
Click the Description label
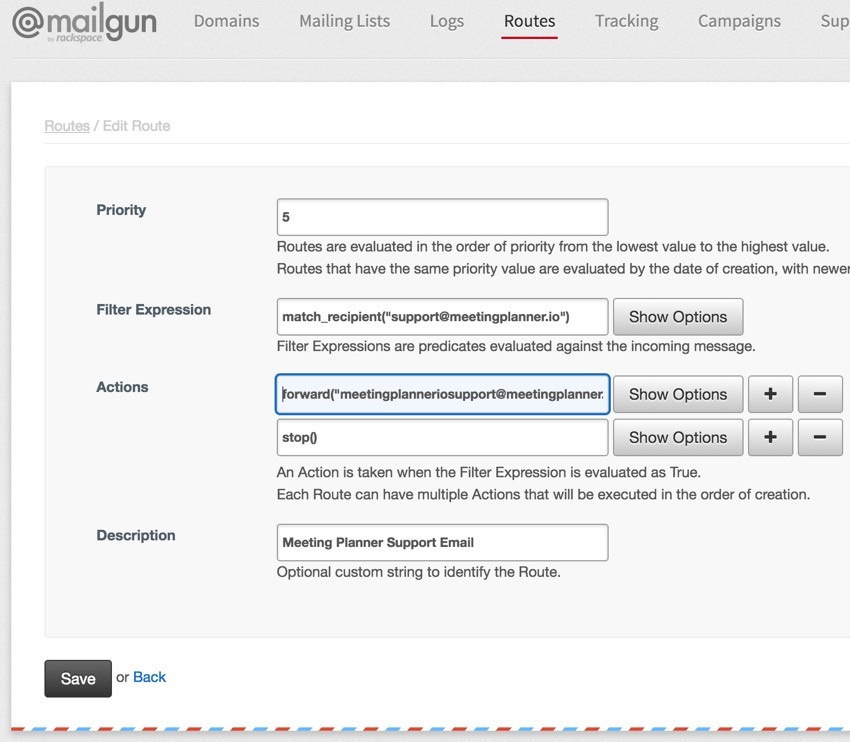coord(136,535)
